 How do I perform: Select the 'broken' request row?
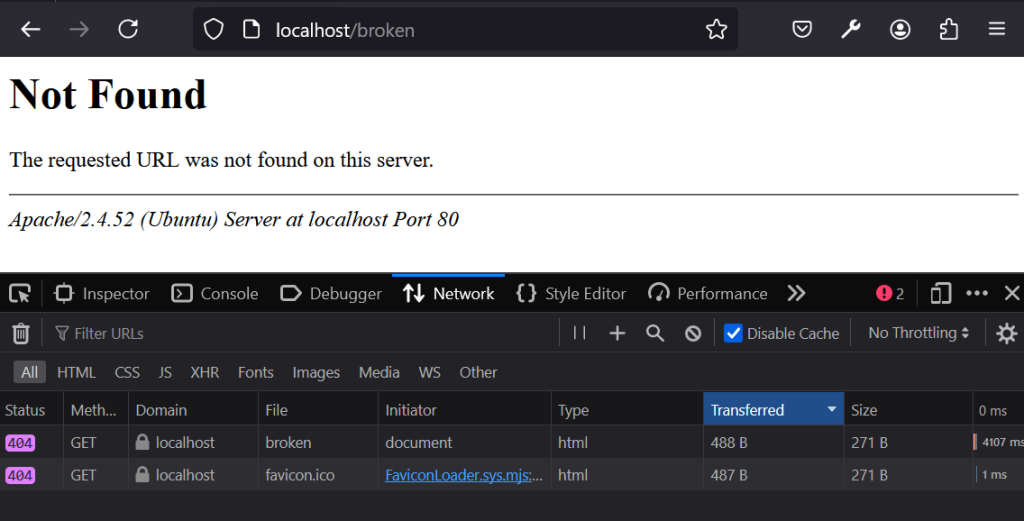click(288, 442)
